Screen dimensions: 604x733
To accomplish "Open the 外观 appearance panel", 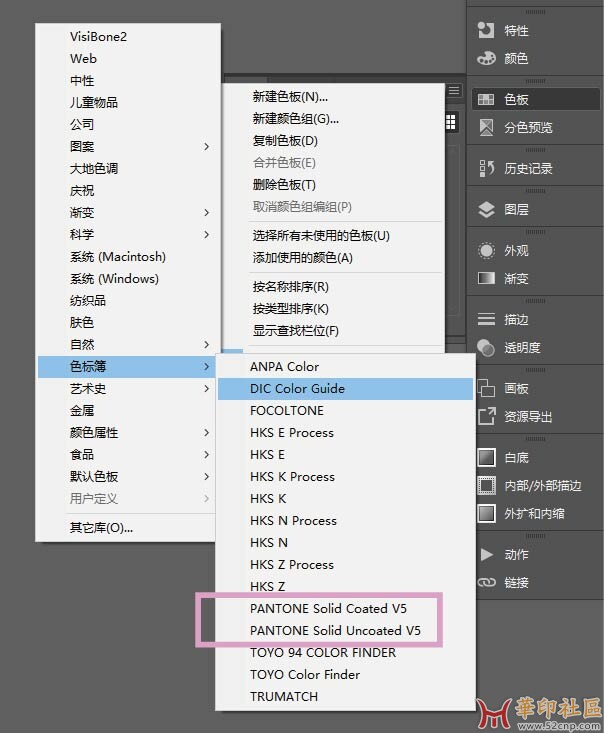I will coord(487,251).
